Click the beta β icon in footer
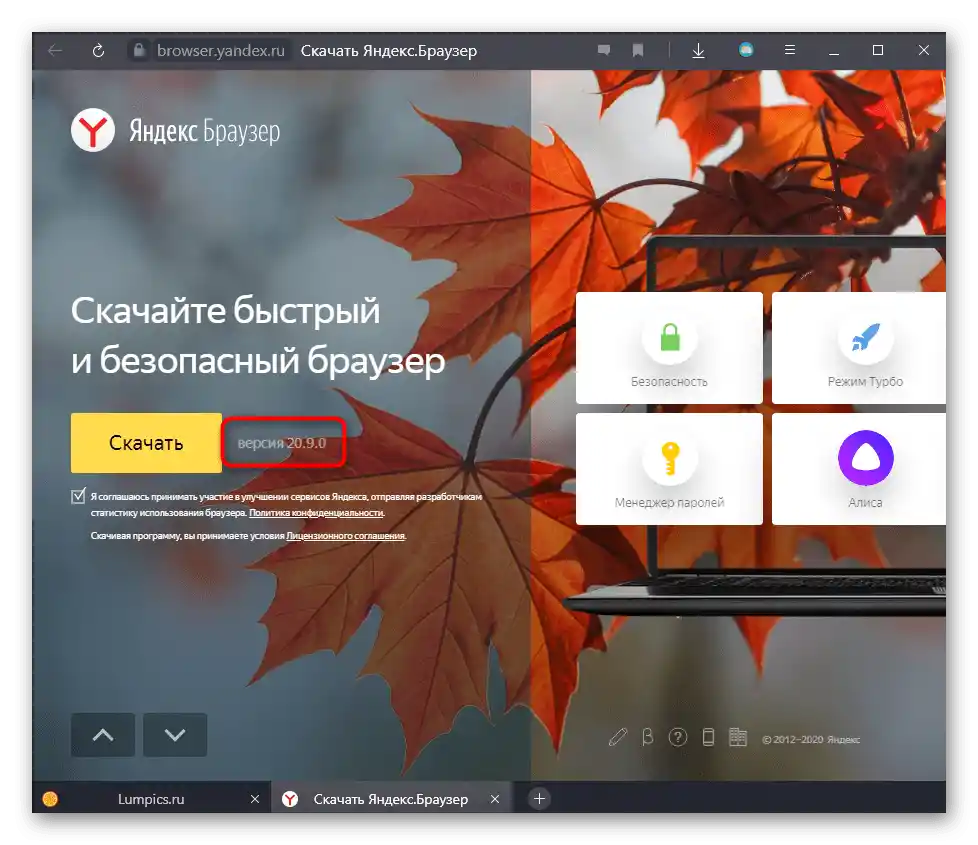 coord(647,738)
